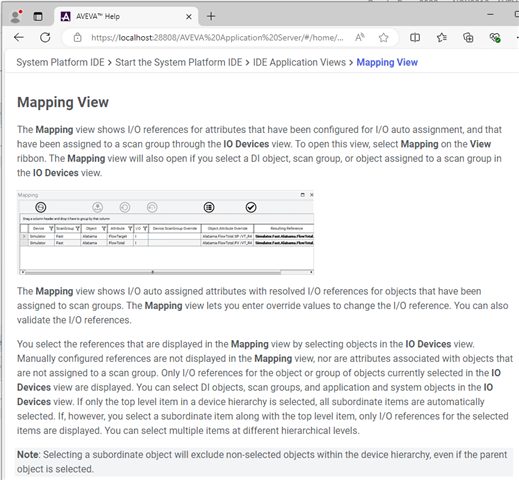Select the AVEVA Help browser tab
Viewport: 519px width, 480px height.
(126, 16)
